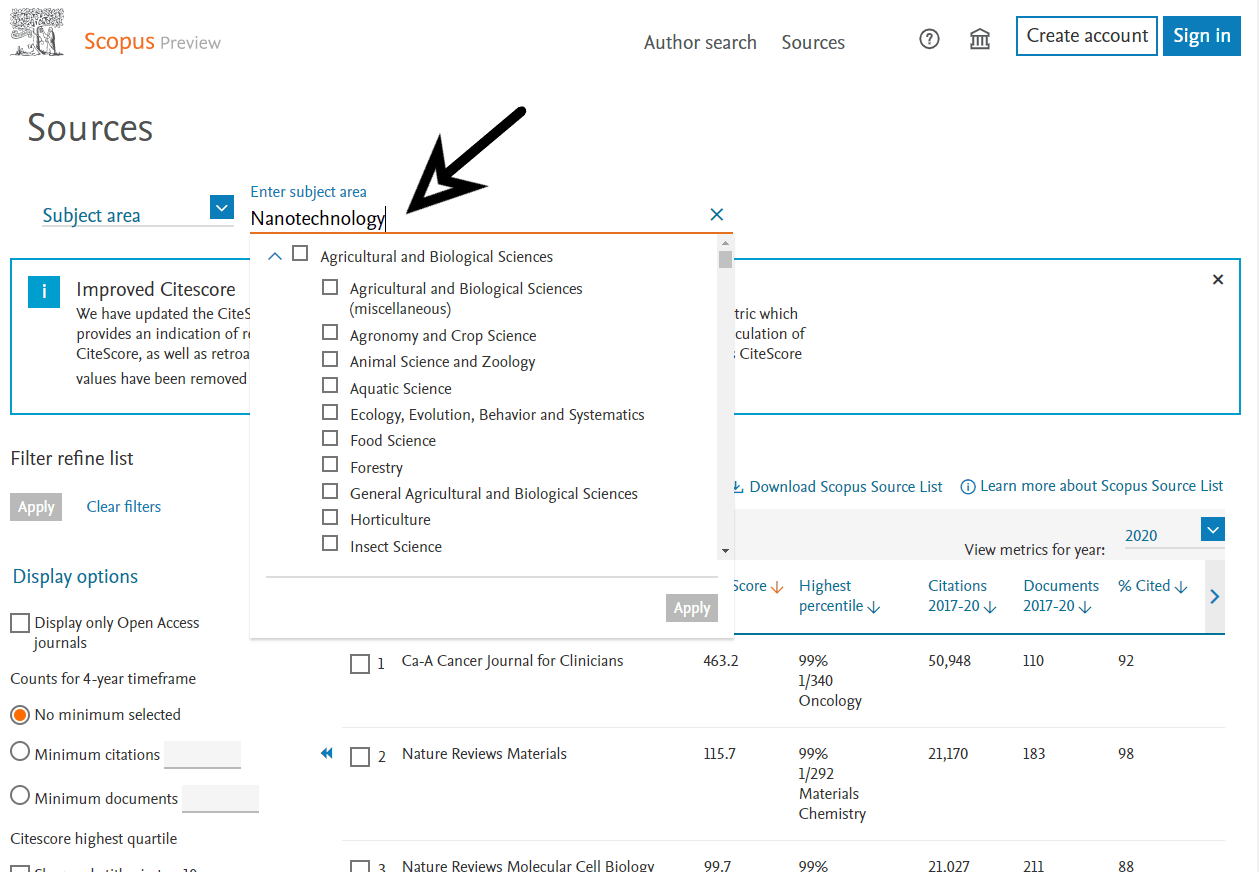
Task: Check the Agricultural and Biological Sciences parent box
Action: pyautogui.click(x=300, y=254)
